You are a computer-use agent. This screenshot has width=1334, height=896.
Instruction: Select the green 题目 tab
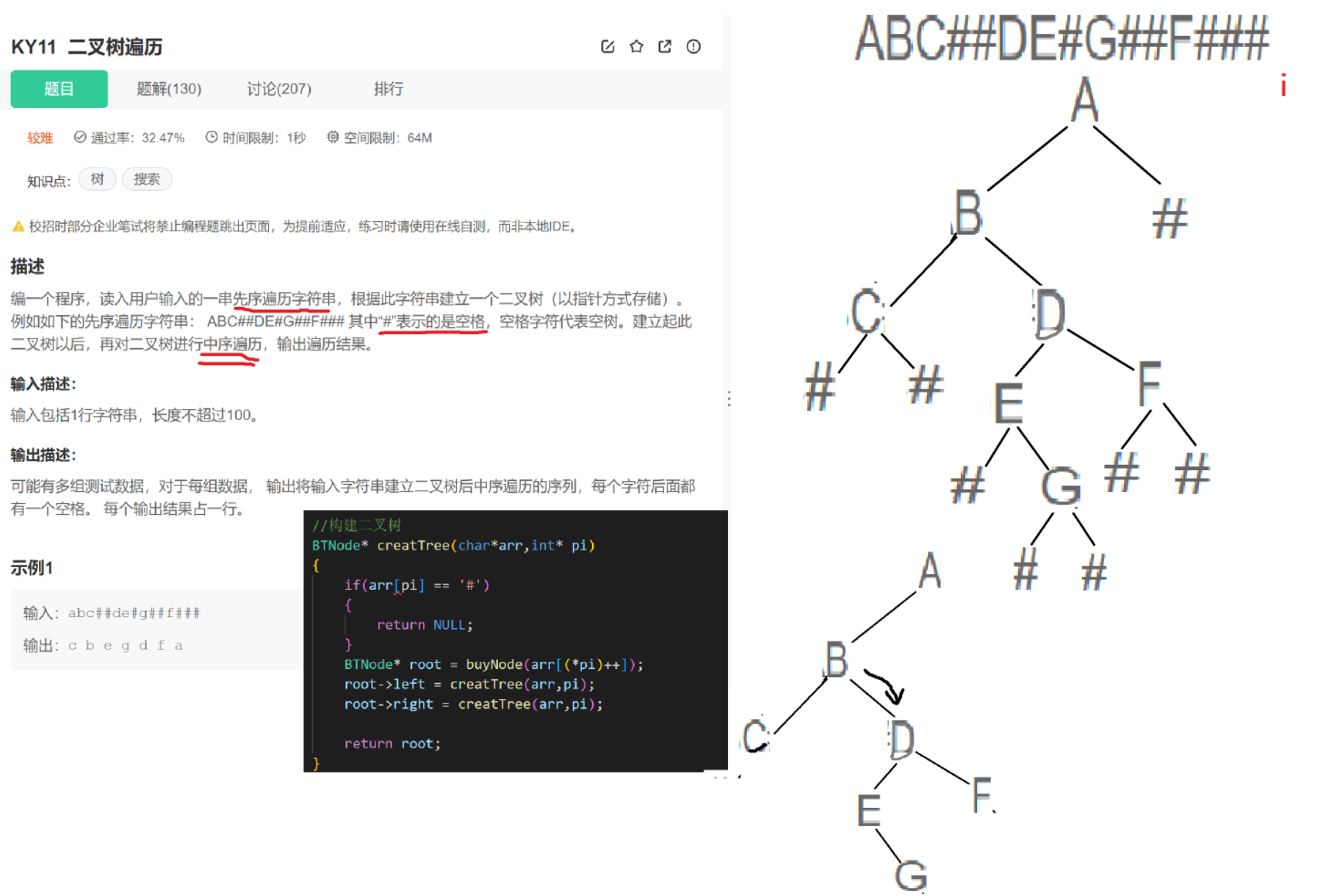tap(59, 89)
